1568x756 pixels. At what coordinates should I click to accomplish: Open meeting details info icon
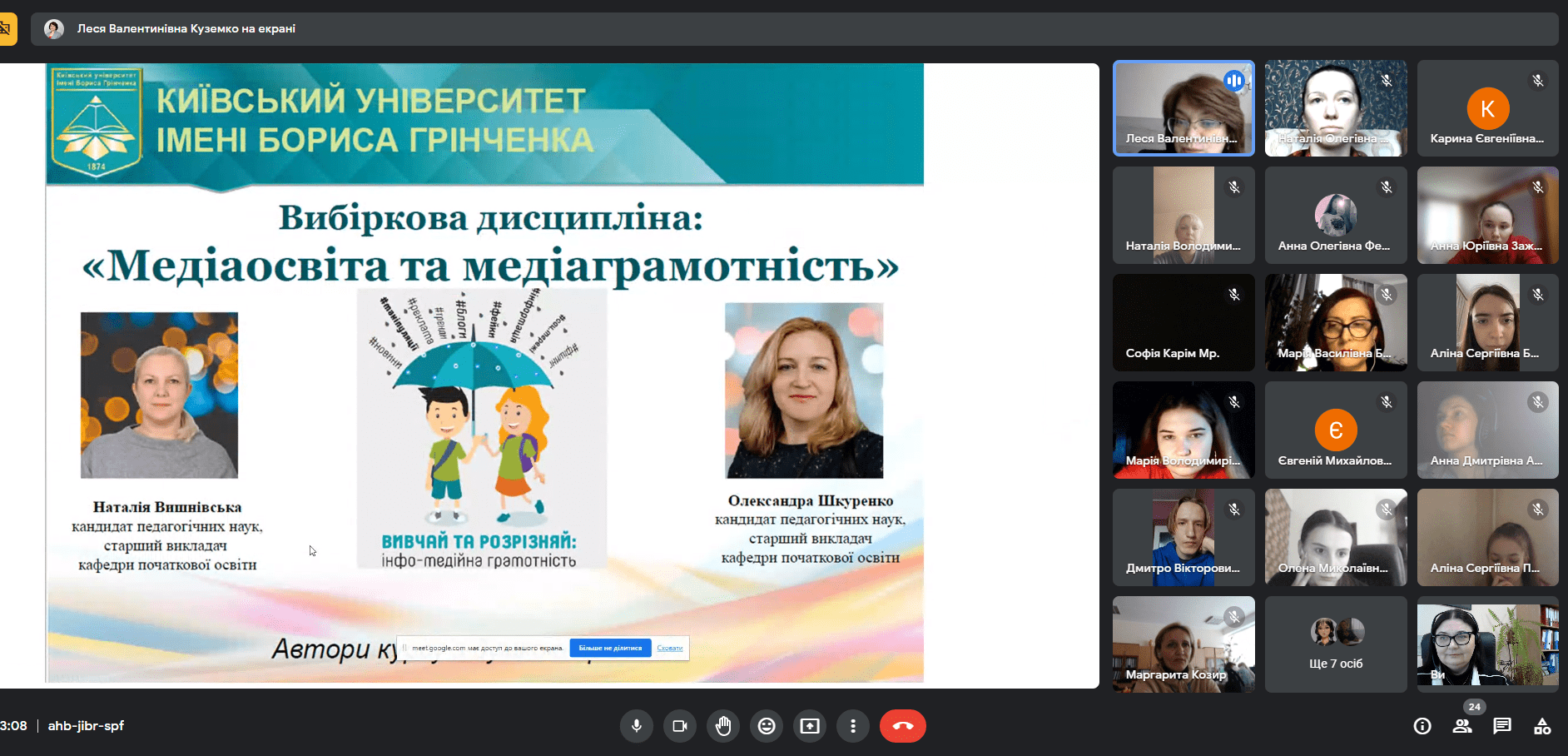point(1422,726)
